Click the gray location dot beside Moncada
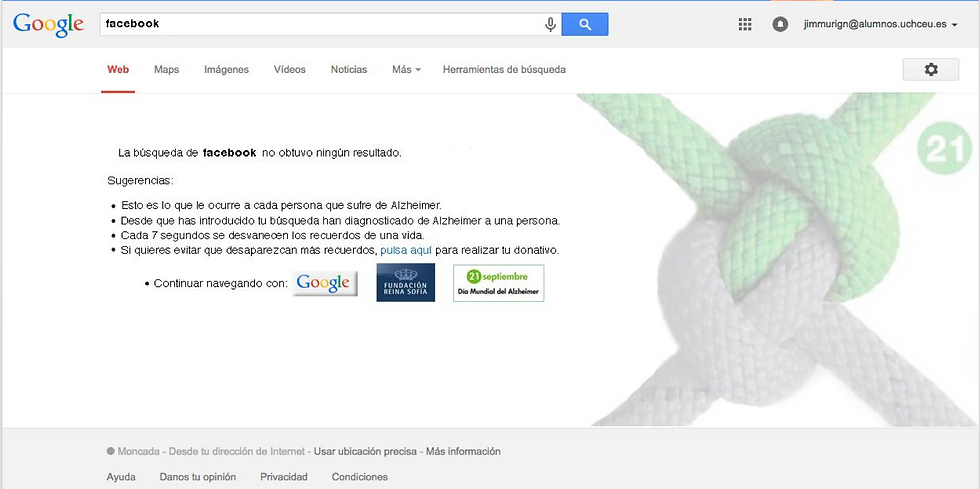Image resolution: width=980 pixels, height=489 pixels. pos(111,451)
